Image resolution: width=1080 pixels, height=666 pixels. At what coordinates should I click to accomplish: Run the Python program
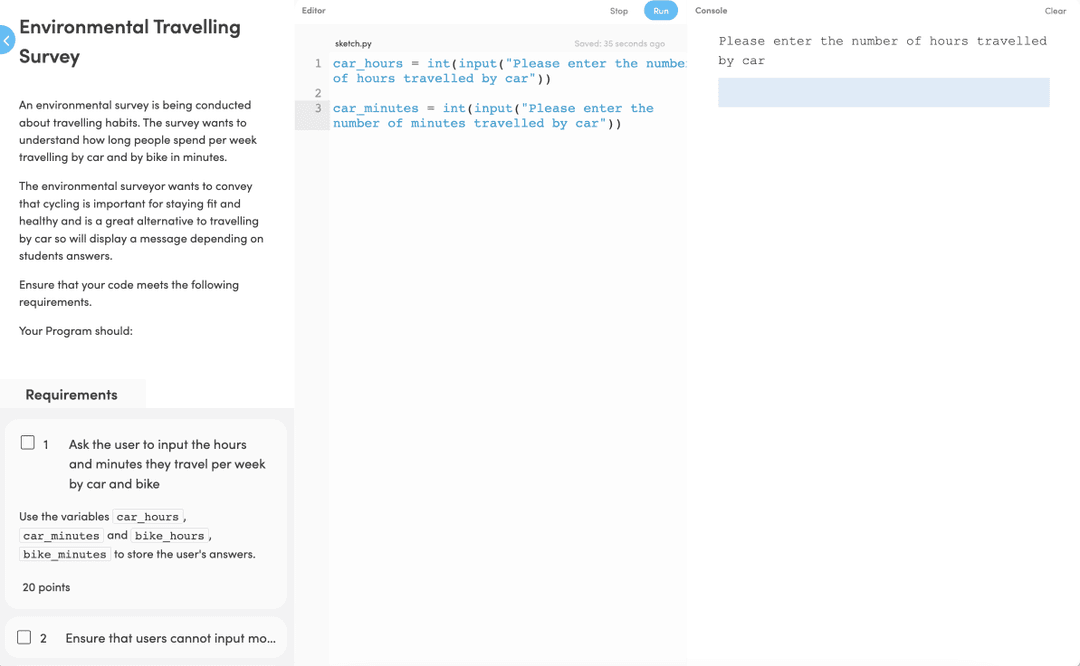[x=660, y=10]
